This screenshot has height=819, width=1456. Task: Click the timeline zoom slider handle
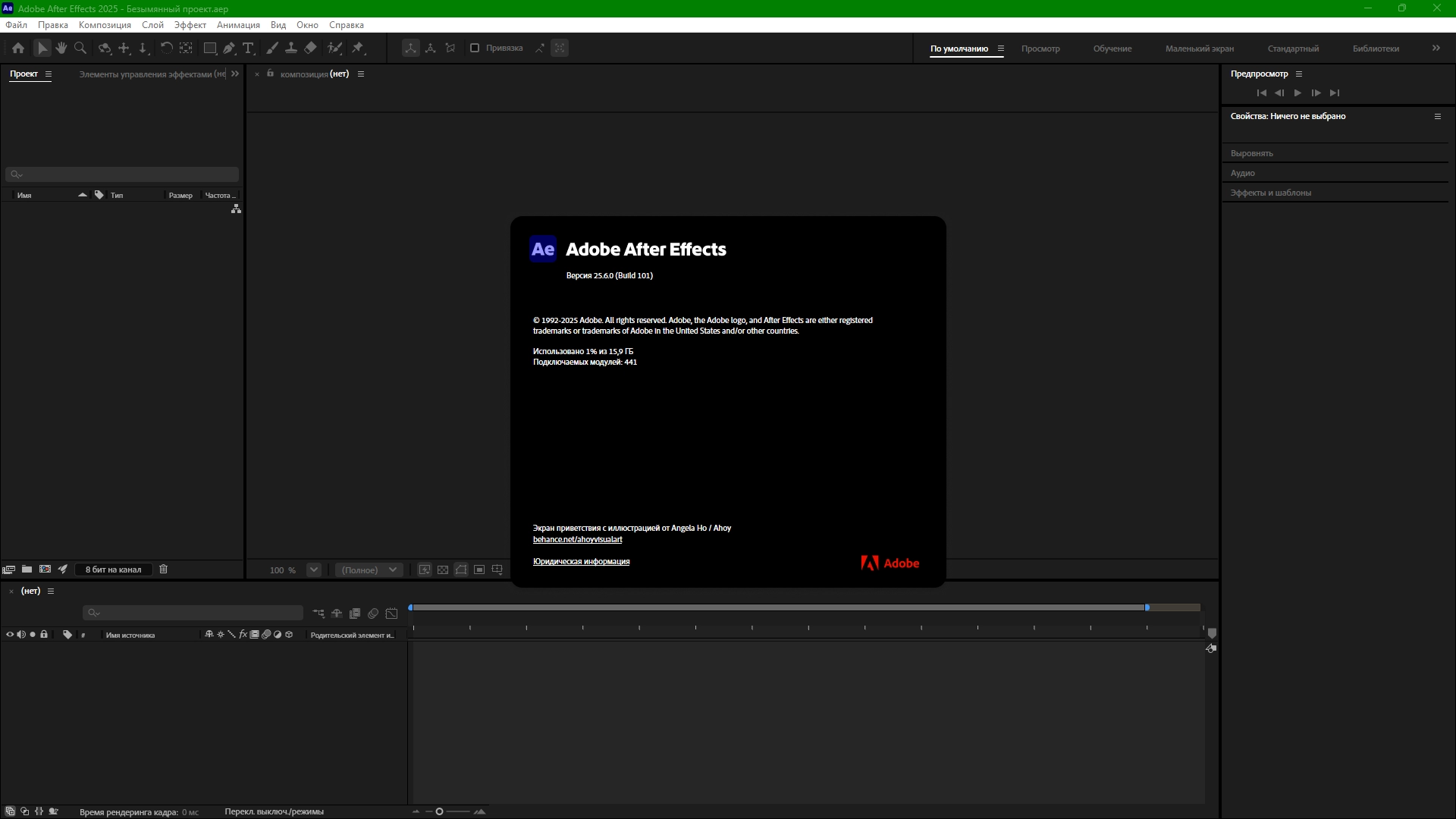point(439,811)
